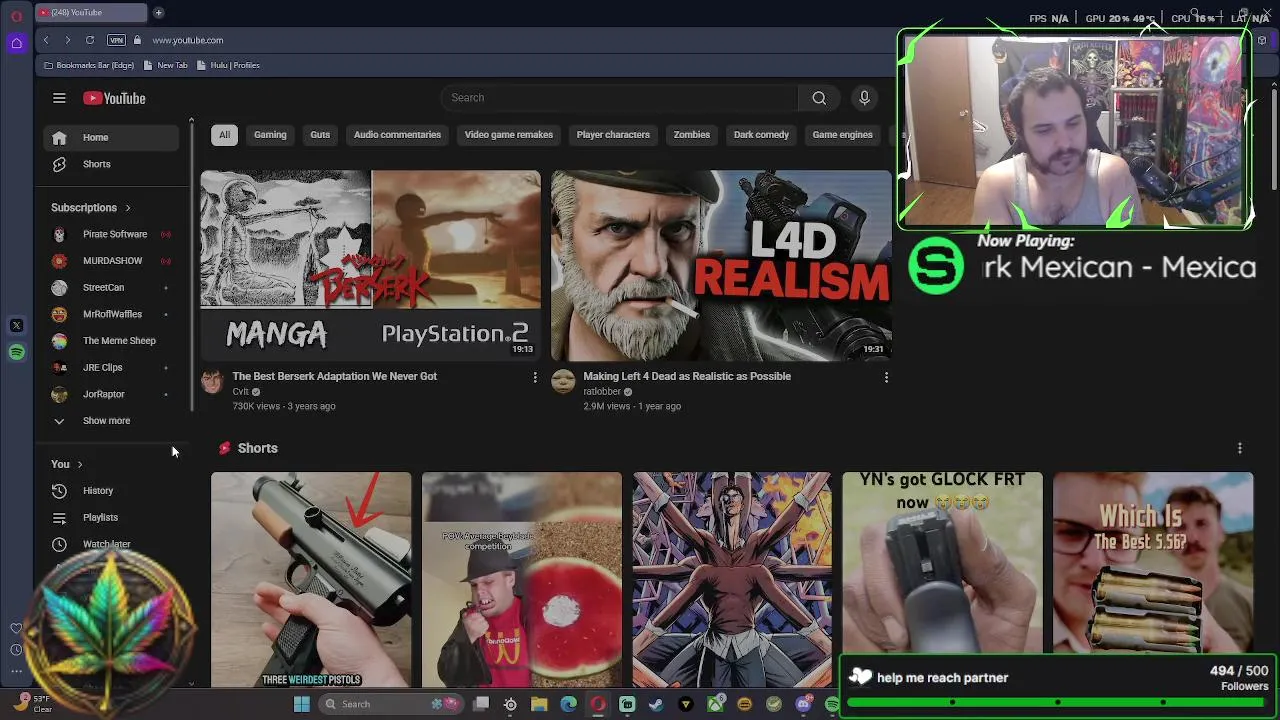Select the Guts filter chip

click(320, 135)
